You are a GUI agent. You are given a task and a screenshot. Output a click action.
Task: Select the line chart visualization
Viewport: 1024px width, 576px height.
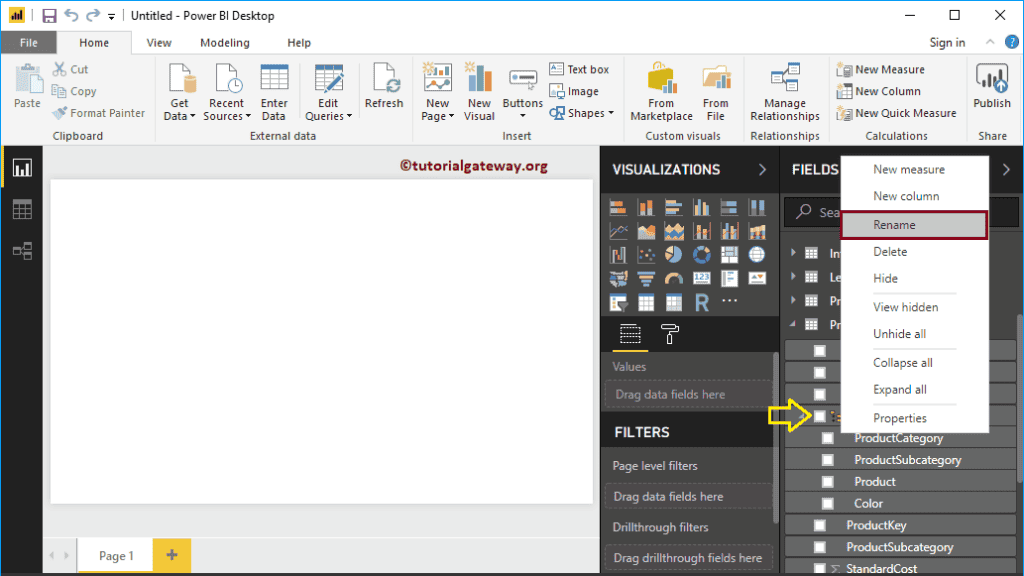618,231
